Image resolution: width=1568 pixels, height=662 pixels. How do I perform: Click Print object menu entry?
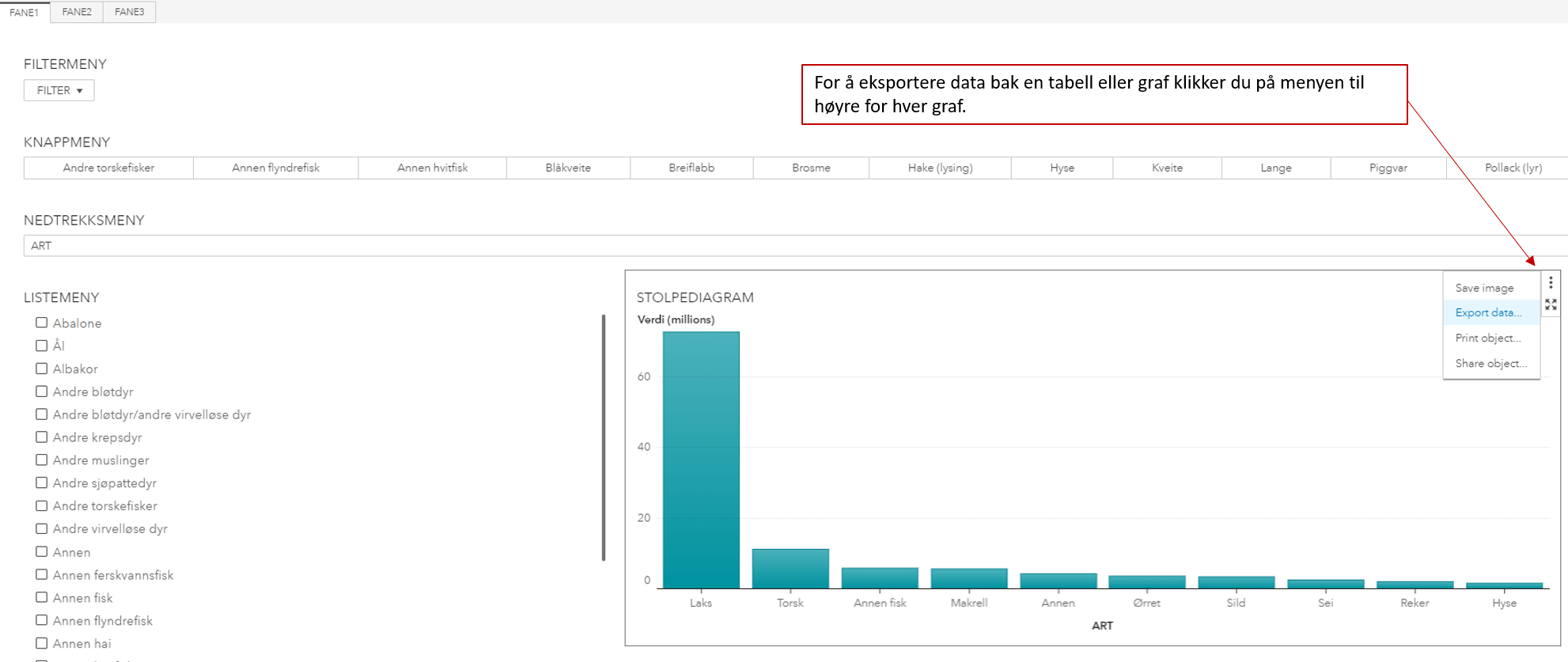tap(1488, 338)
